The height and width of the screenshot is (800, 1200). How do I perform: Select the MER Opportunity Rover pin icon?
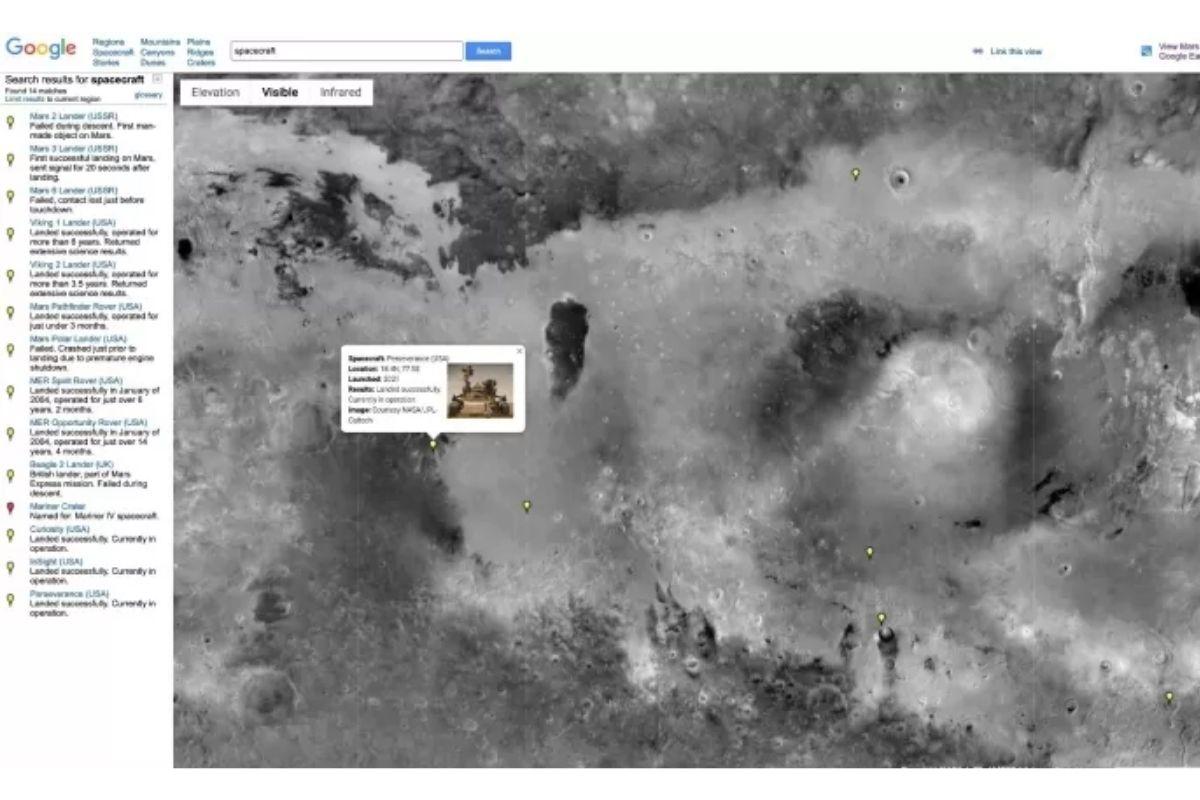point(10,433)
